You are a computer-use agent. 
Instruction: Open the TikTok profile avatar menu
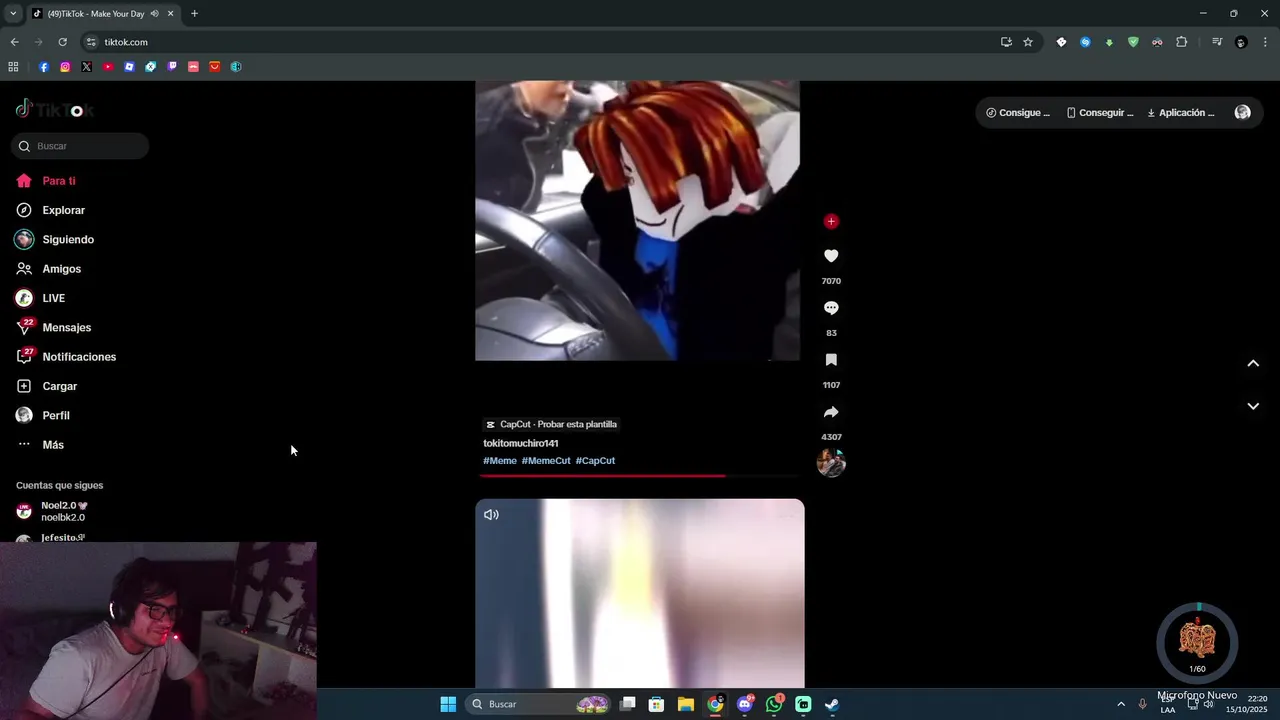(x=1242, y=113)
